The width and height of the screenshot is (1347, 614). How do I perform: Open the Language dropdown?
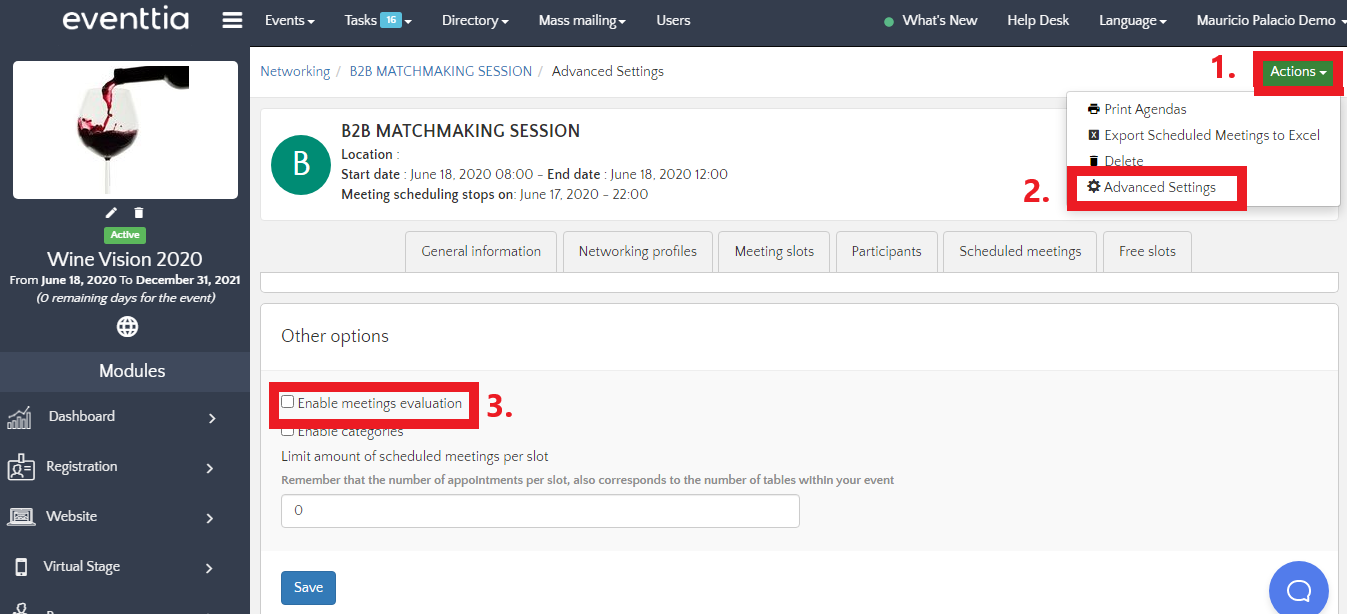tap(1132, 20)
